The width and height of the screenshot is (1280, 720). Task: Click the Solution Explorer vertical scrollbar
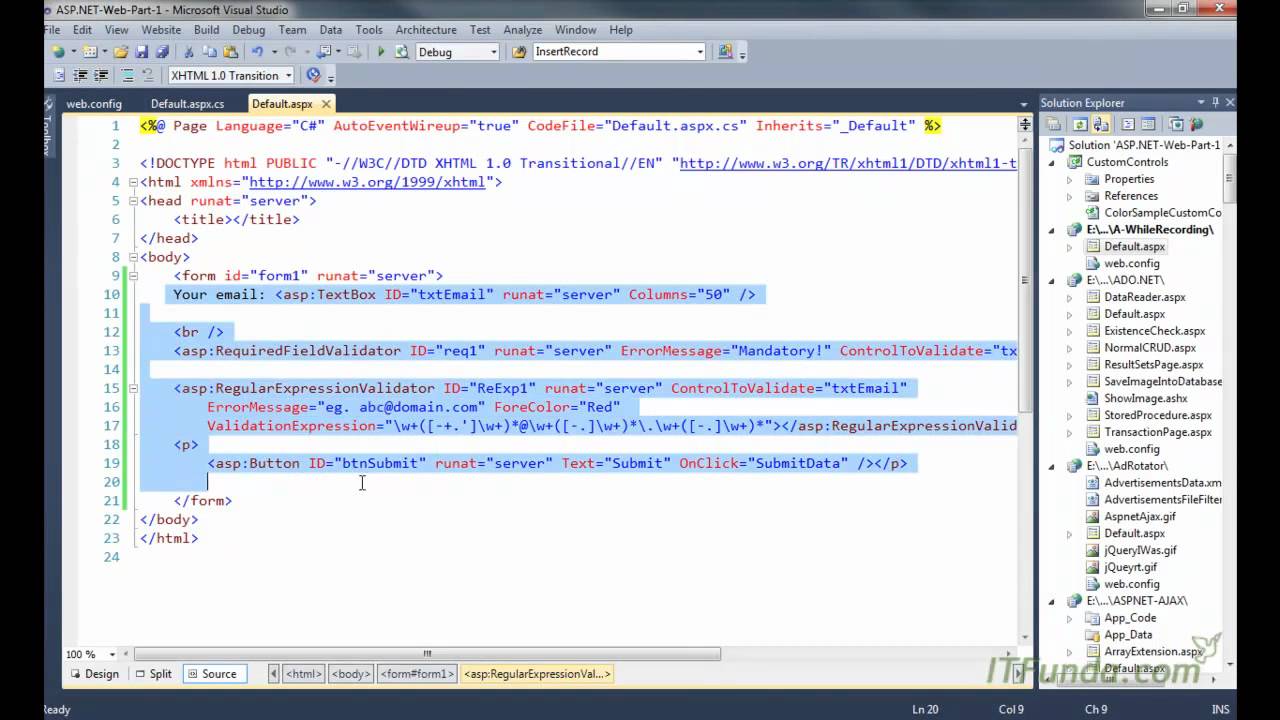click(1231, 177)
